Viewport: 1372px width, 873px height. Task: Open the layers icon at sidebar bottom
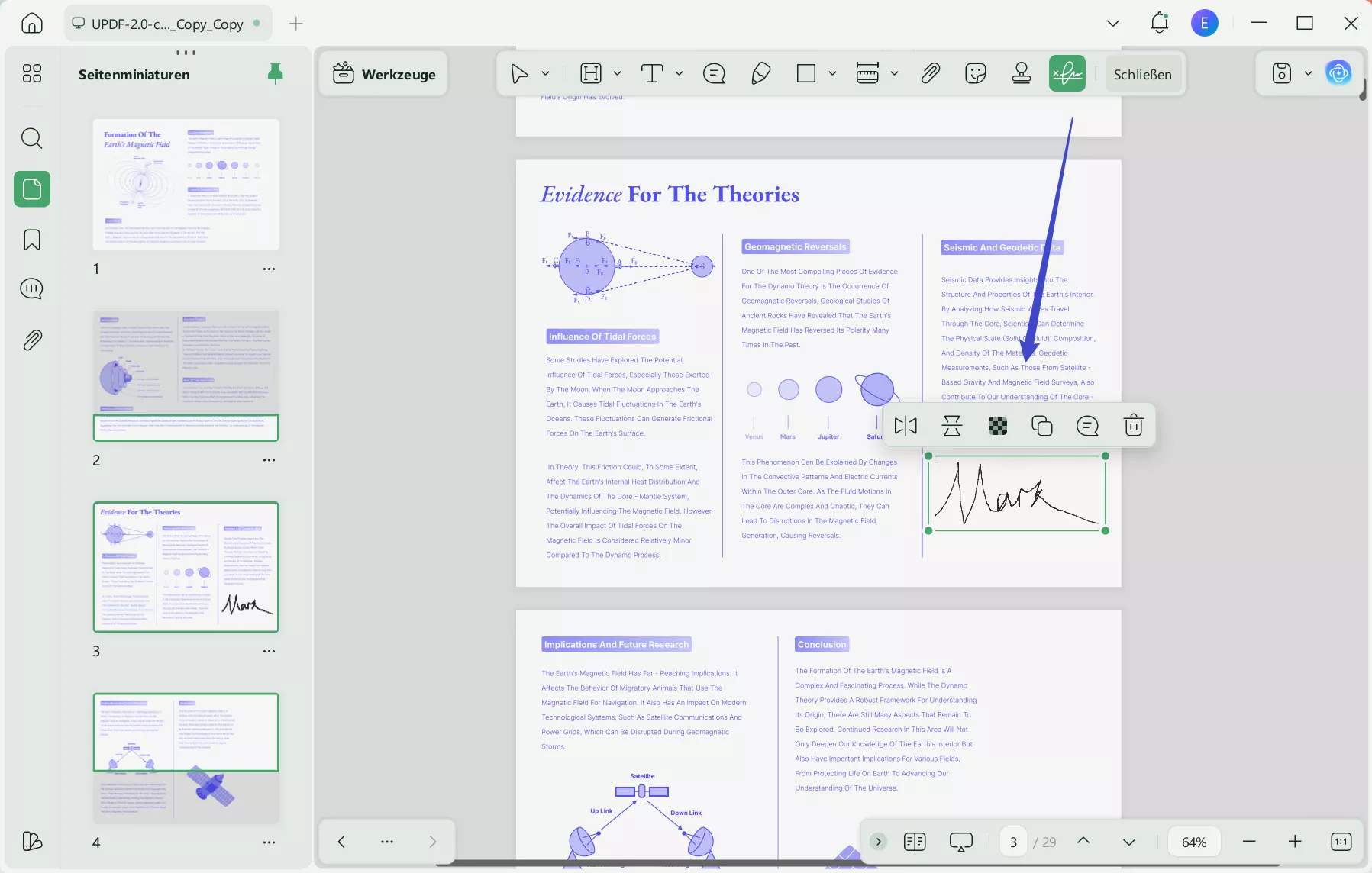click(32, 841)
